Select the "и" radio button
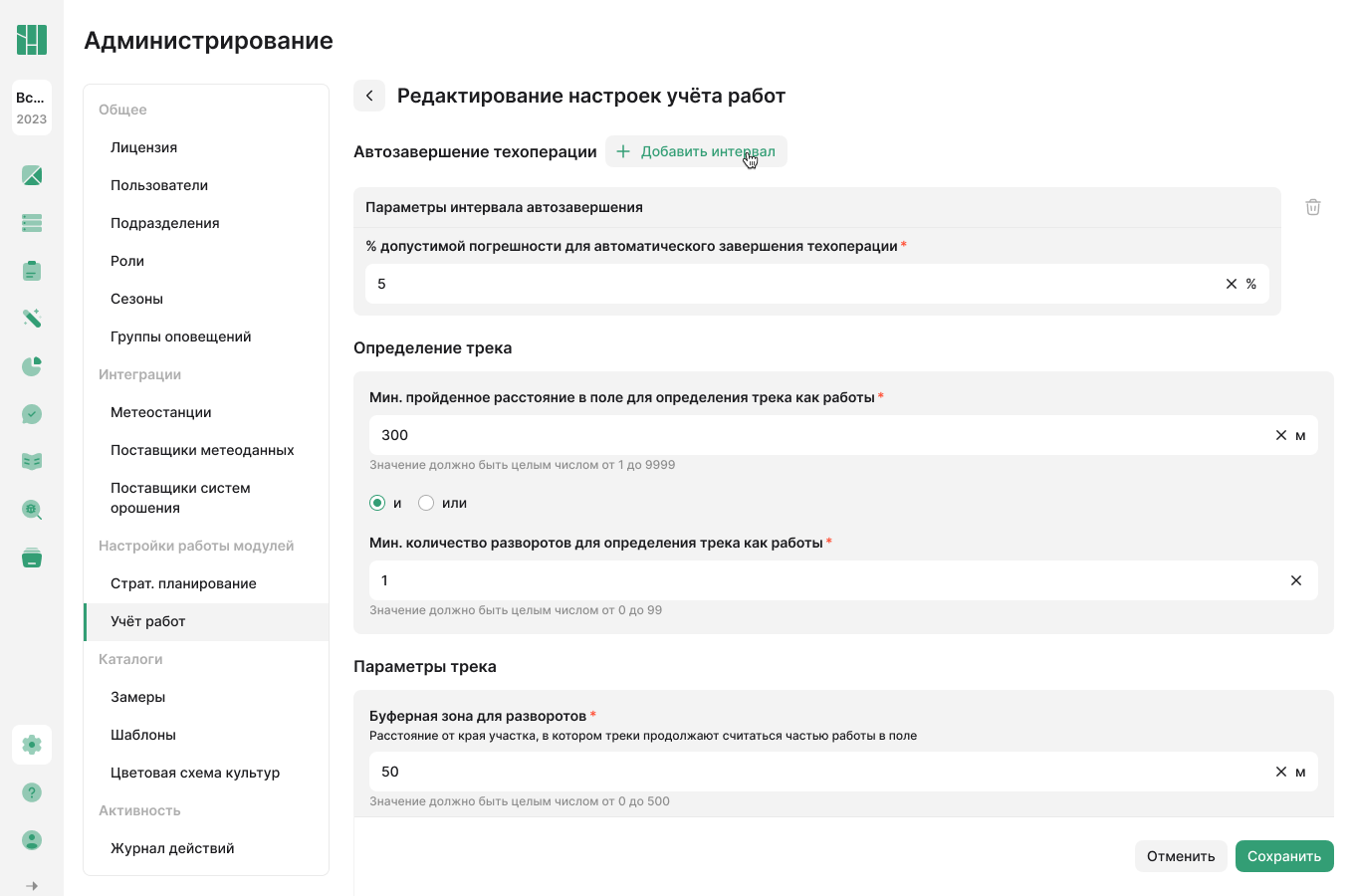 [377, 503]
